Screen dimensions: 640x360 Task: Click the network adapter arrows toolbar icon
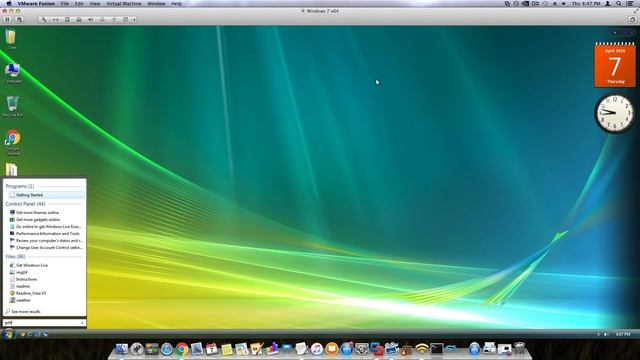(x=55, y=20)
